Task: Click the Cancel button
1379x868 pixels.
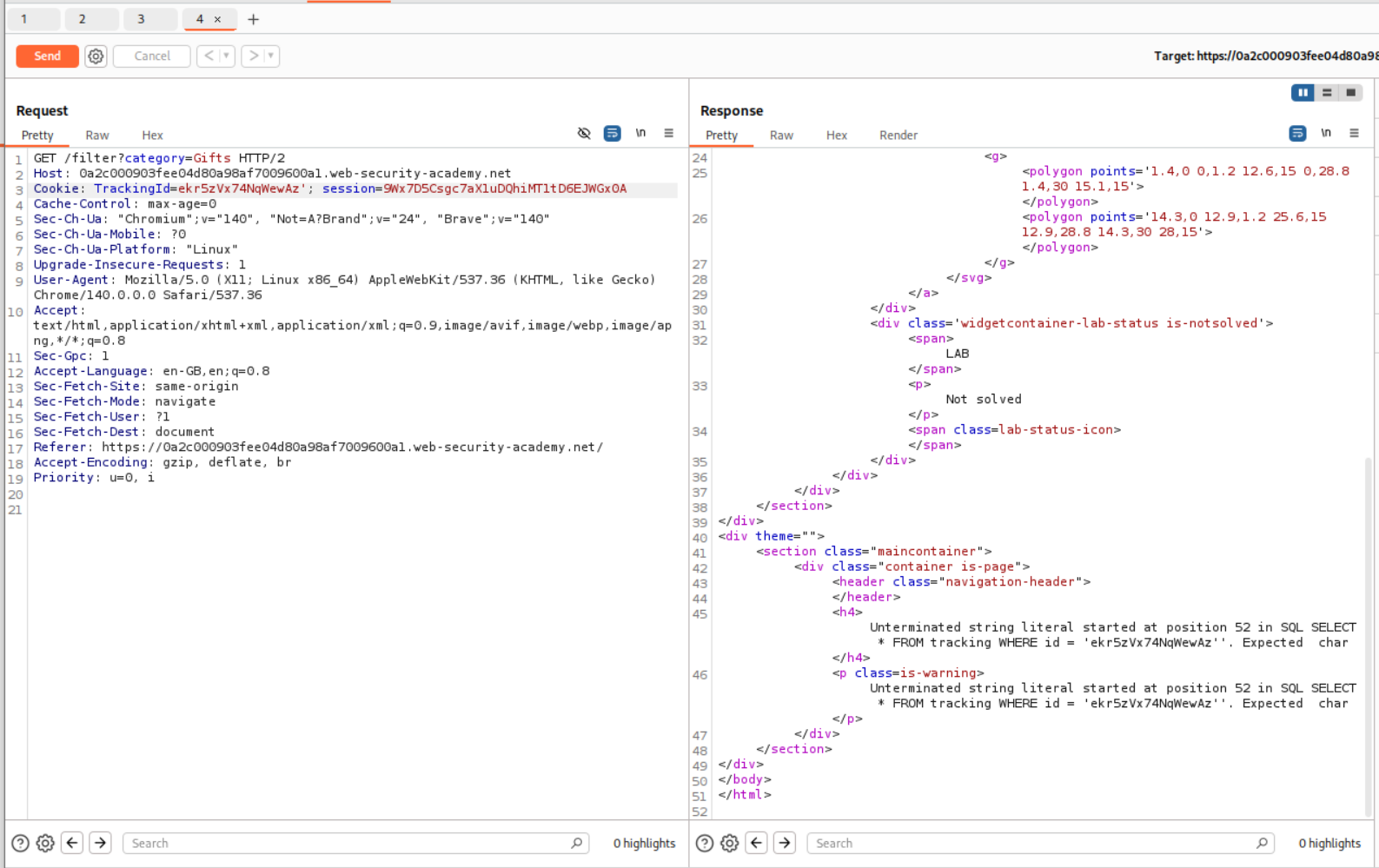Action: point(152,56)
